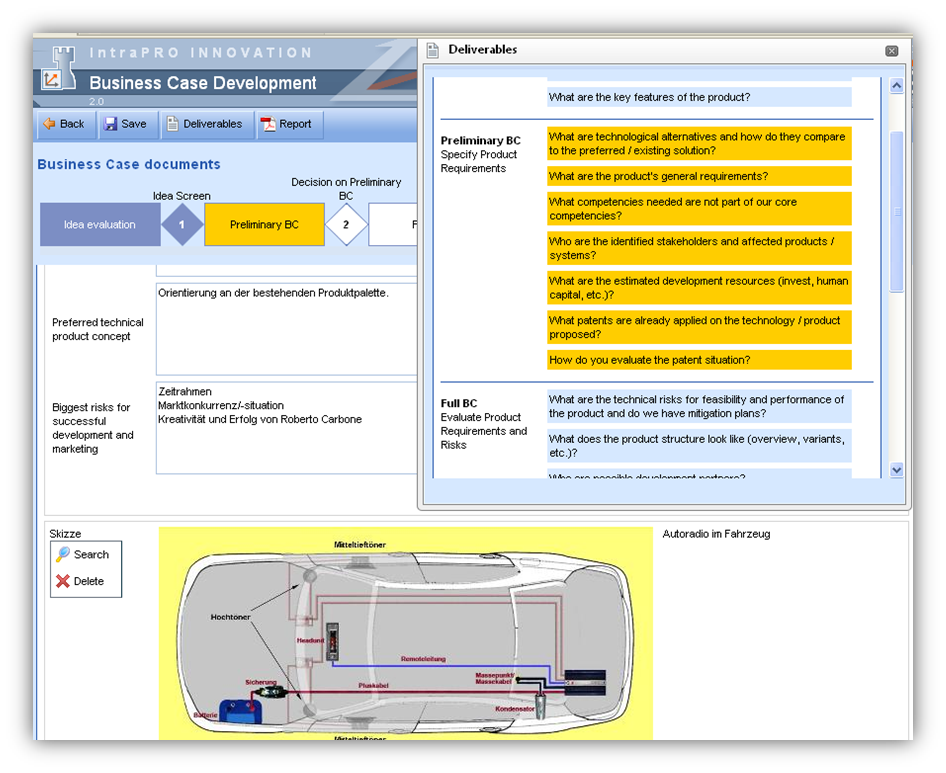Select the partially hidden stage after gate 2
946x773 pixels.
click(x=393, y=224)
